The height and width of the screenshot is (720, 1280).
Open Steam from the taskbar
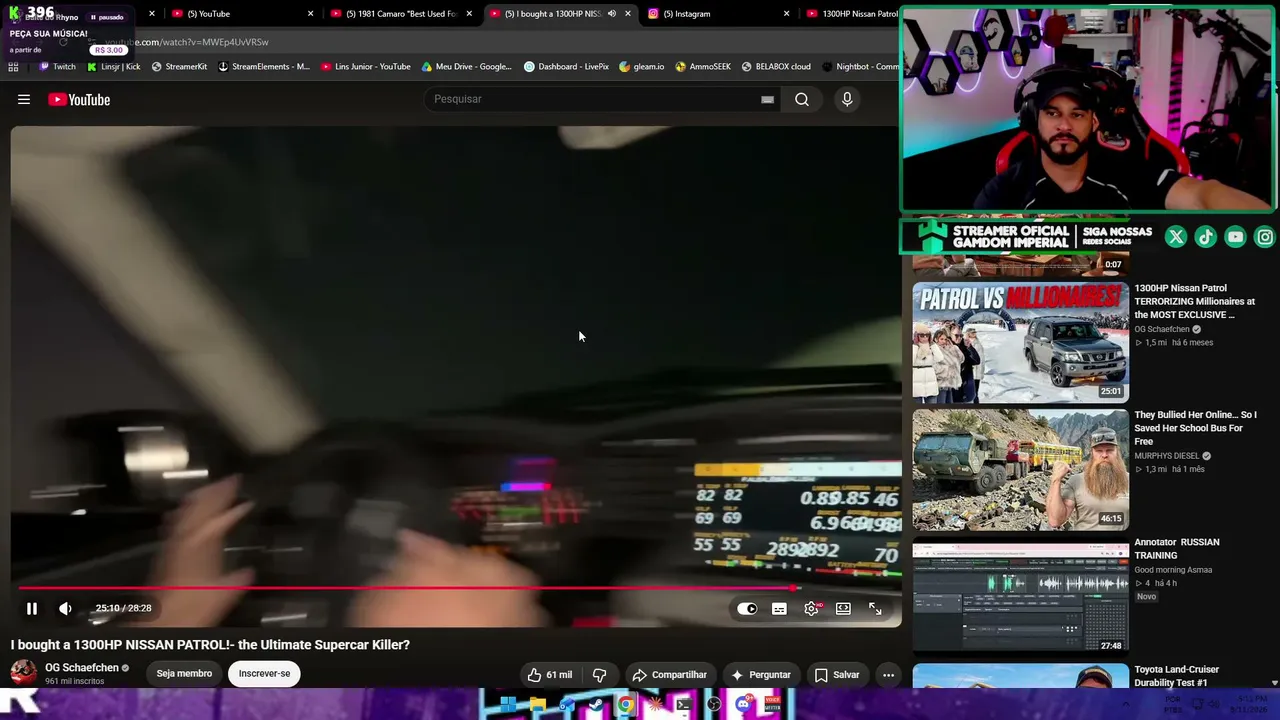tap(596, 704)
